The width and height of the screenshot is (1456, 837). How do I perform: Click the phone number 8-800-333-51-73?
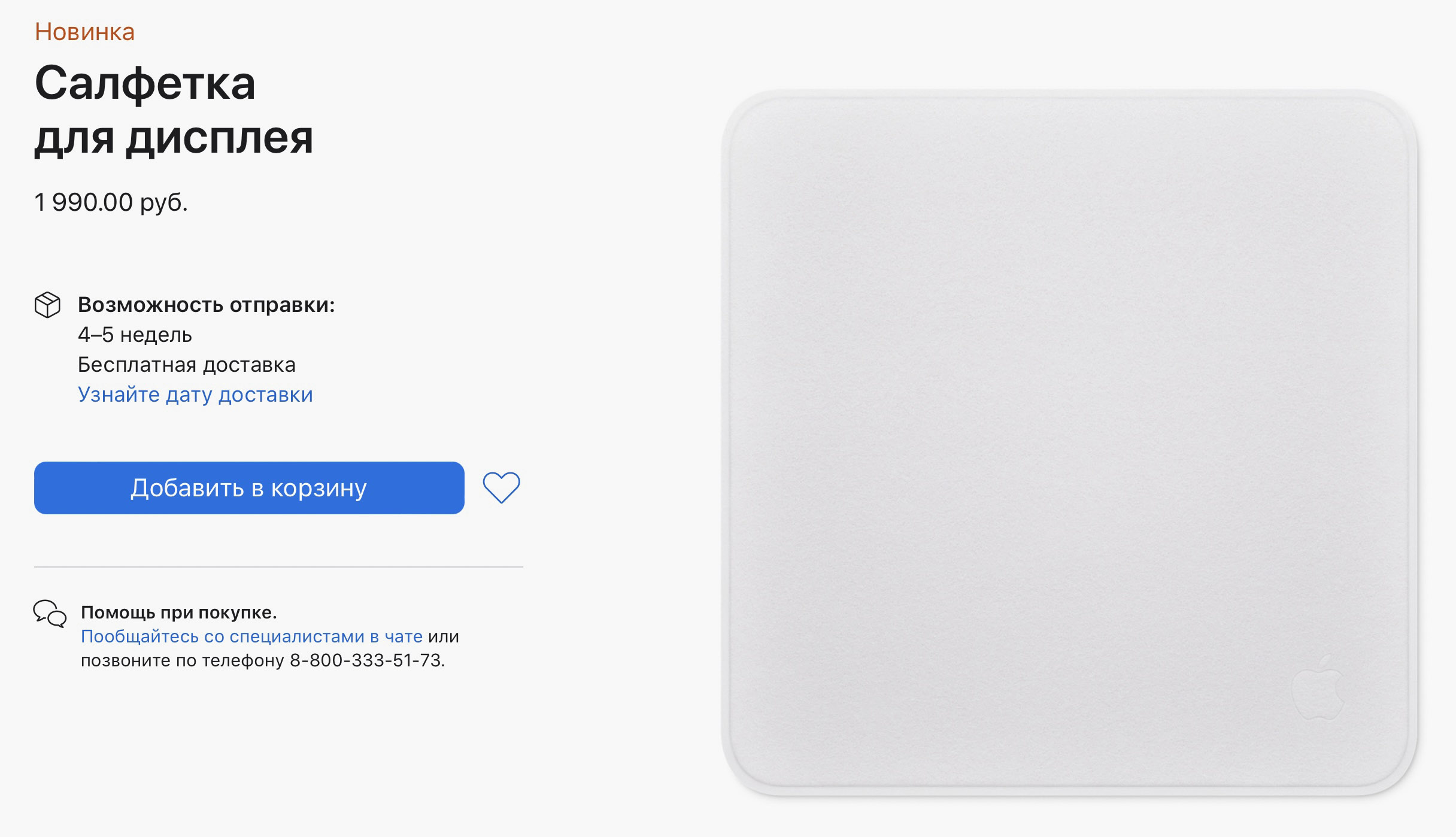(367, 660)
